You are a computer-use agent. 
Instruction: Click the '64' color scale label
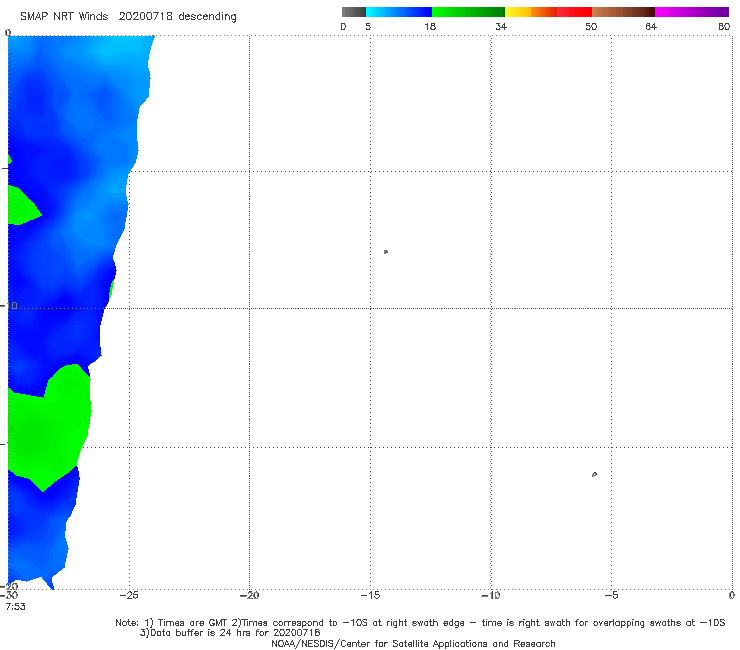(x=651, y=27)
